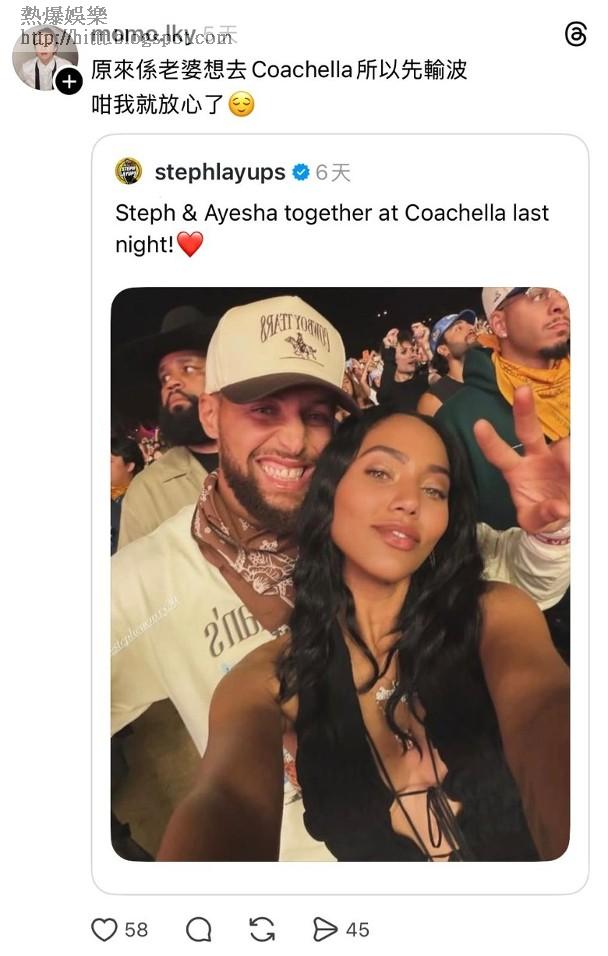The image size is (608, 956).
Task: View the Coachella selfie photo
Action: 340,573
